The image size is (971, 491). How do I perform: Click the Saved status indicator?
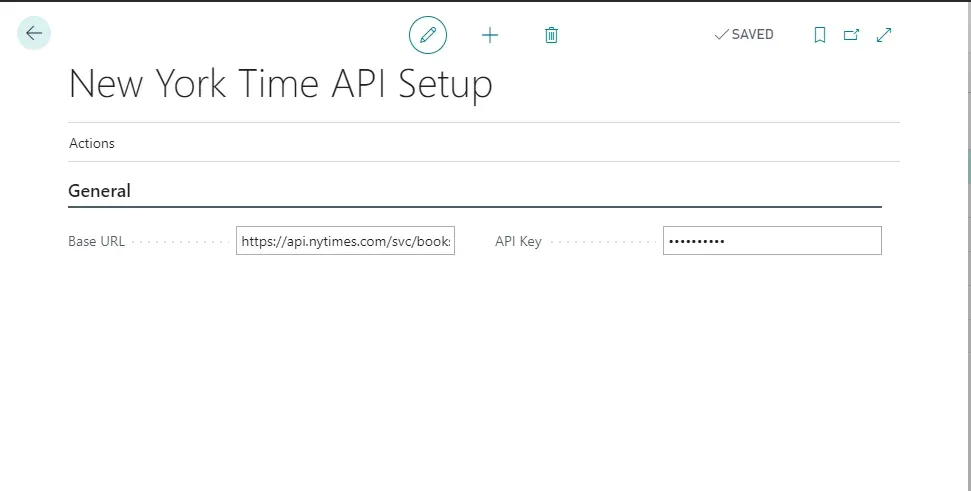click(744, 35)
